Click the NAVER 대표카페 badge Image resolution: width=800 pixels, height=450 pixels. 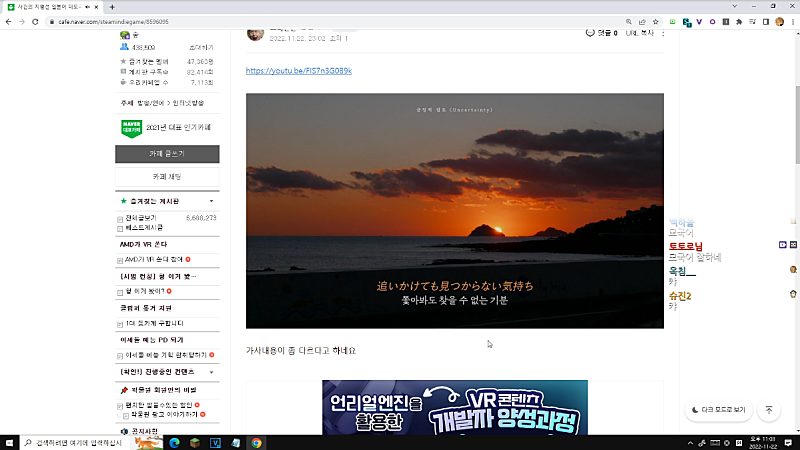[131, 129]
